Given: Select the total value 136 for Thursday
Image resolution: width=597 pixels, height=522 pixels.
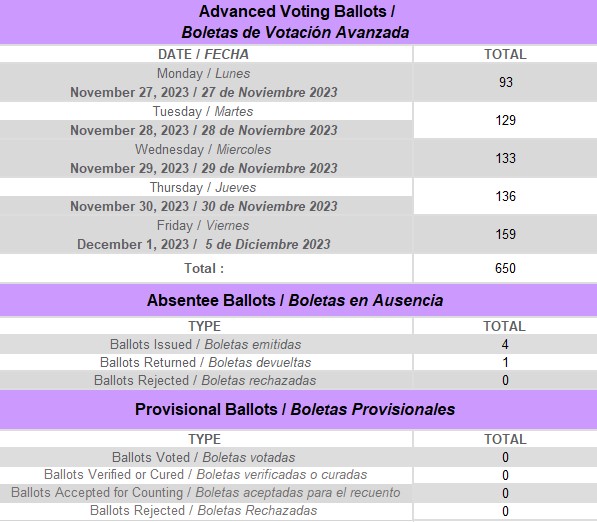Looking at the screenshot, I should tap(506, 196).
